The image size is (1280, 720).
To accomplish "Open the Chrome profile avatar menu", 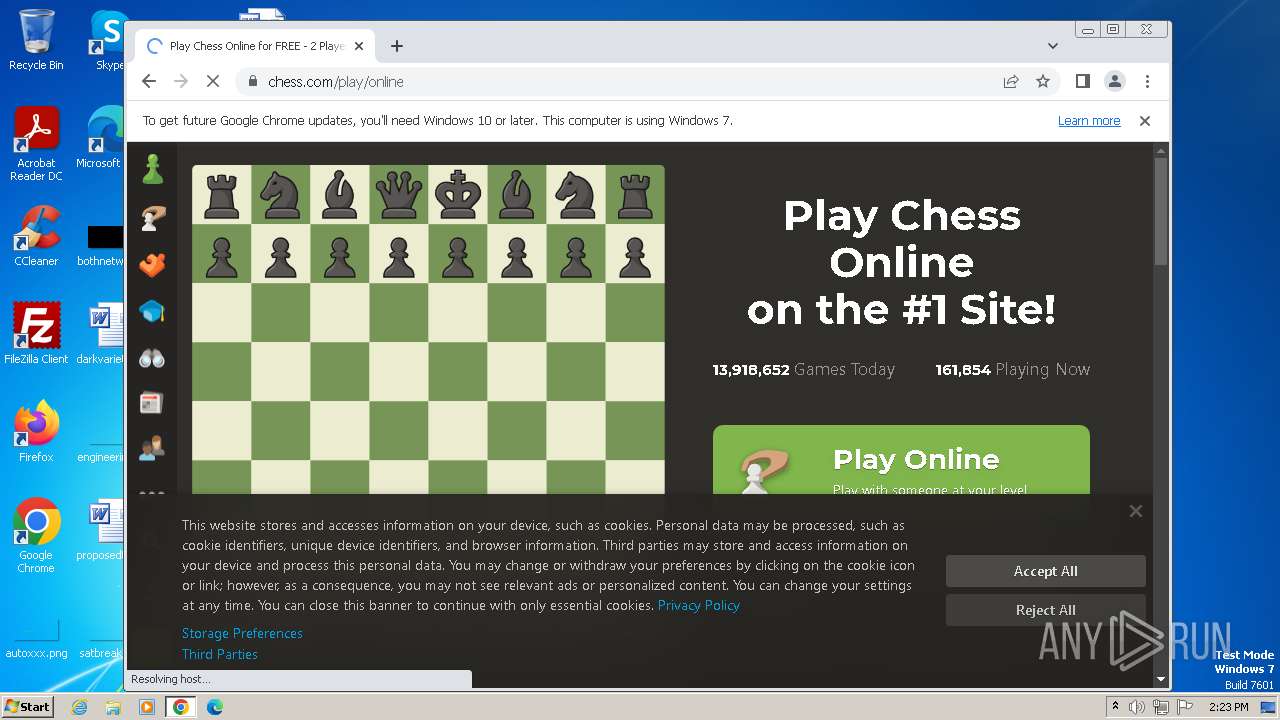I will [1115, 81].
